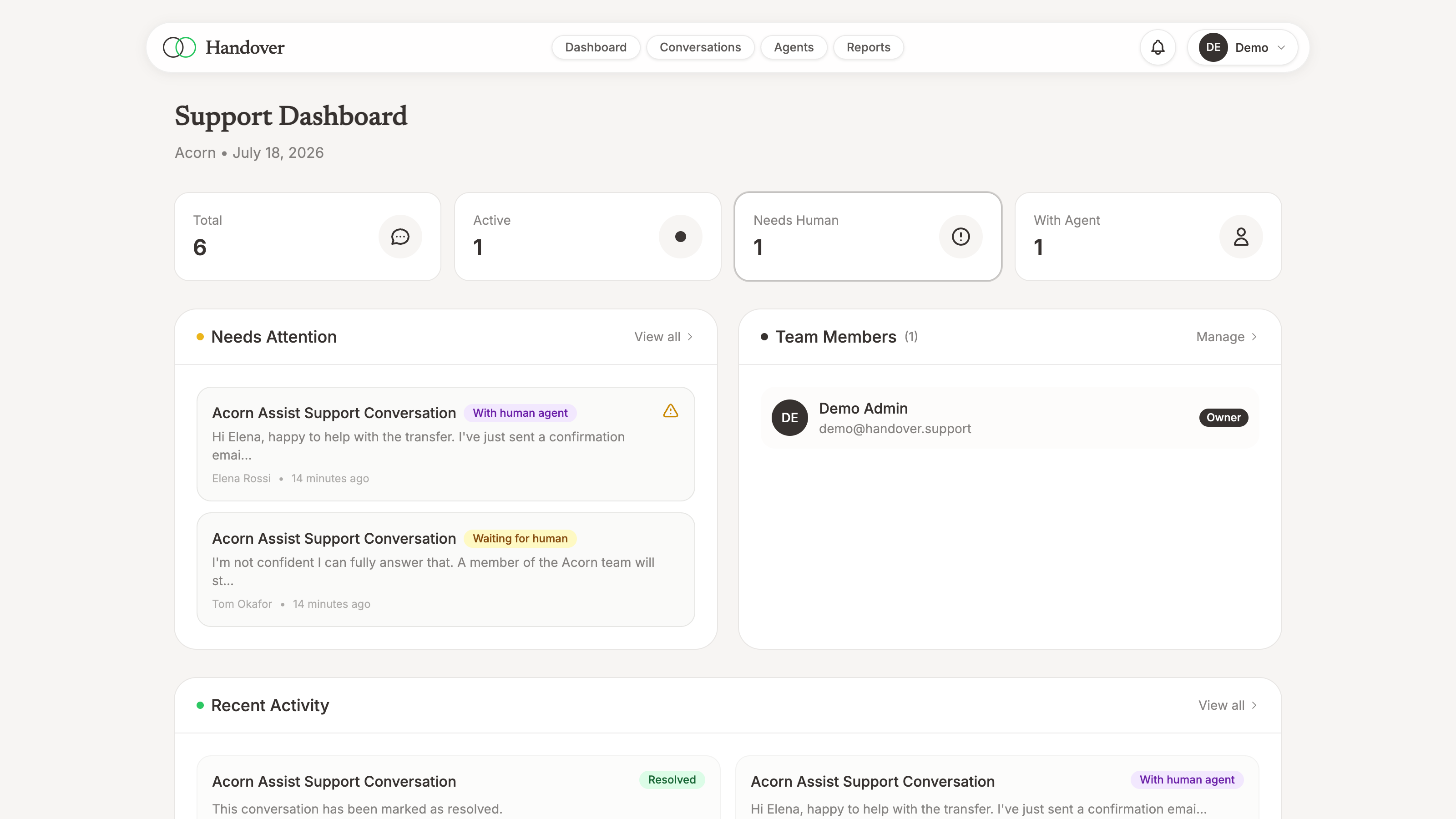Click the chat bubble icon on Total card
Image resolution: width=1456 pixels, height=819 pixels.
(x=400, y=237)
